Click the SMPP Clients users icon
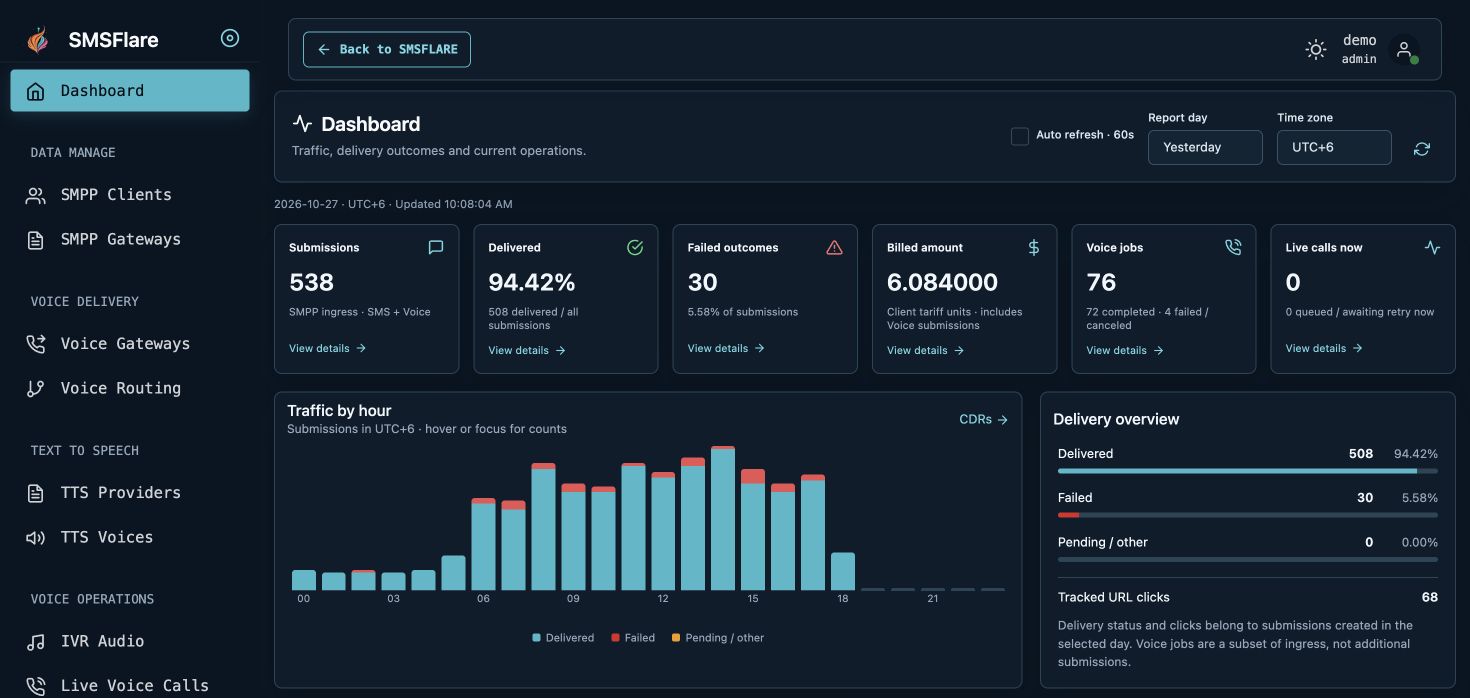The width and height of the screenshot is (1470, 698). pos(36,195)
